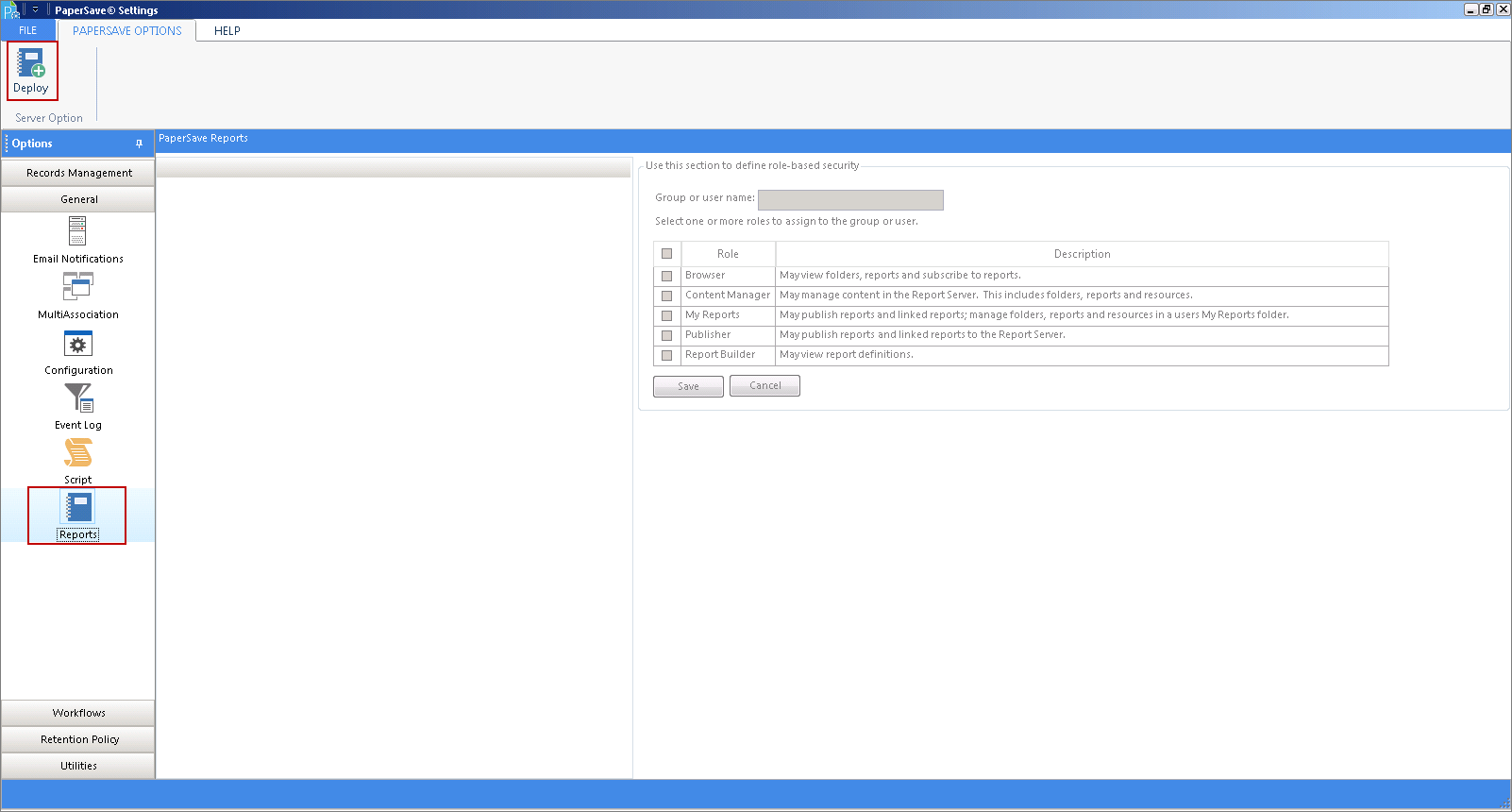Click the PaperSave Reports panel title
The width and height of the screenshot is (1512, 812).
tap(203, 138)
